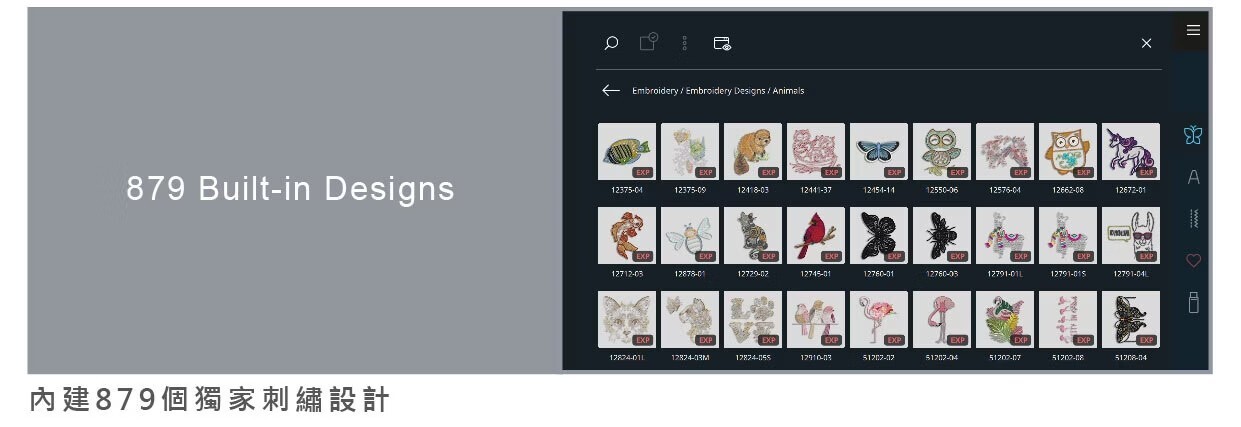
Task: Select the fonts letter A sidebar icon
Action: pos(1193,177)
